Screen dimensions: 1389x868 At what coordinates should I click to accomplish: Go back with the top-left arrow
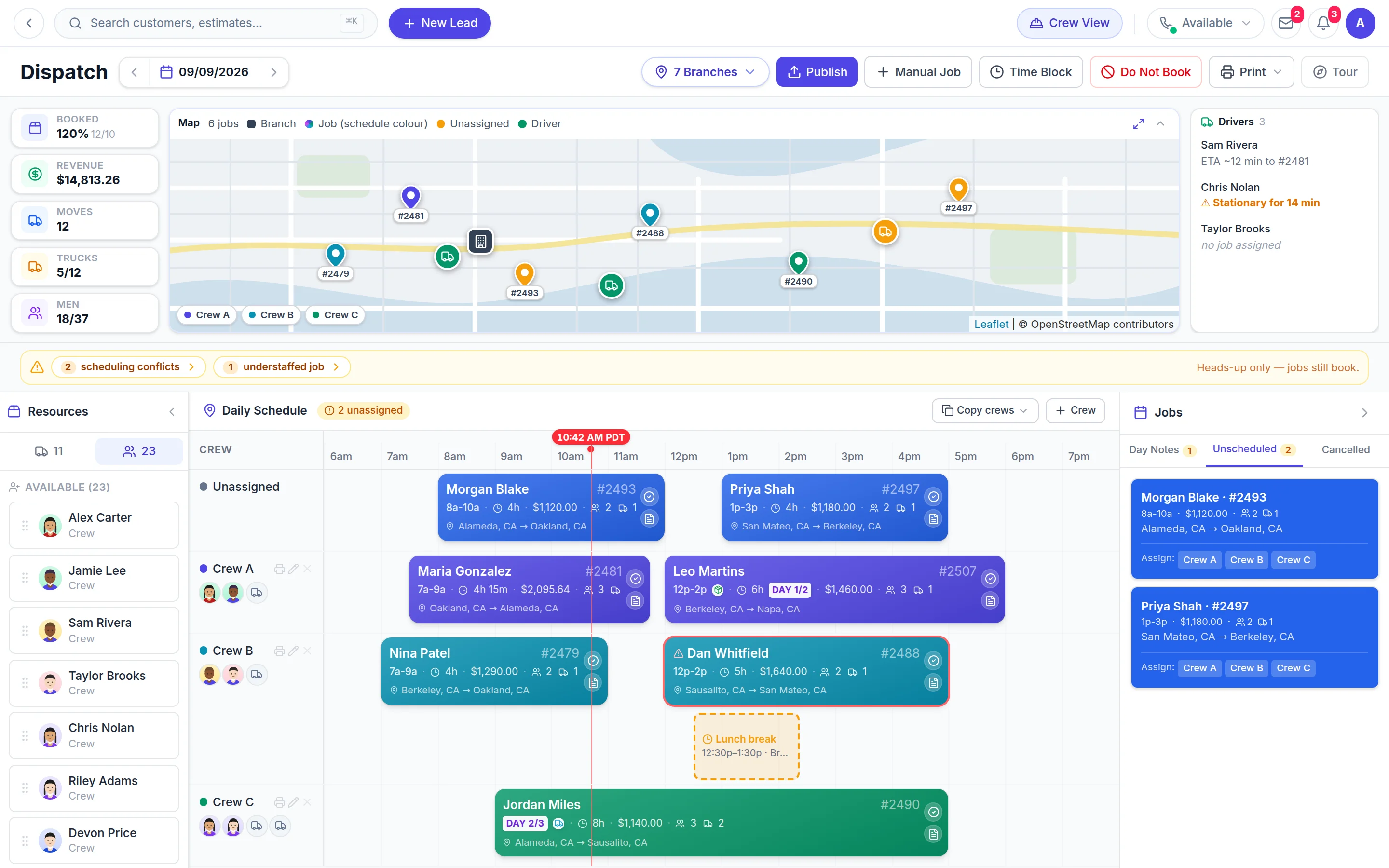coord(29,23)
